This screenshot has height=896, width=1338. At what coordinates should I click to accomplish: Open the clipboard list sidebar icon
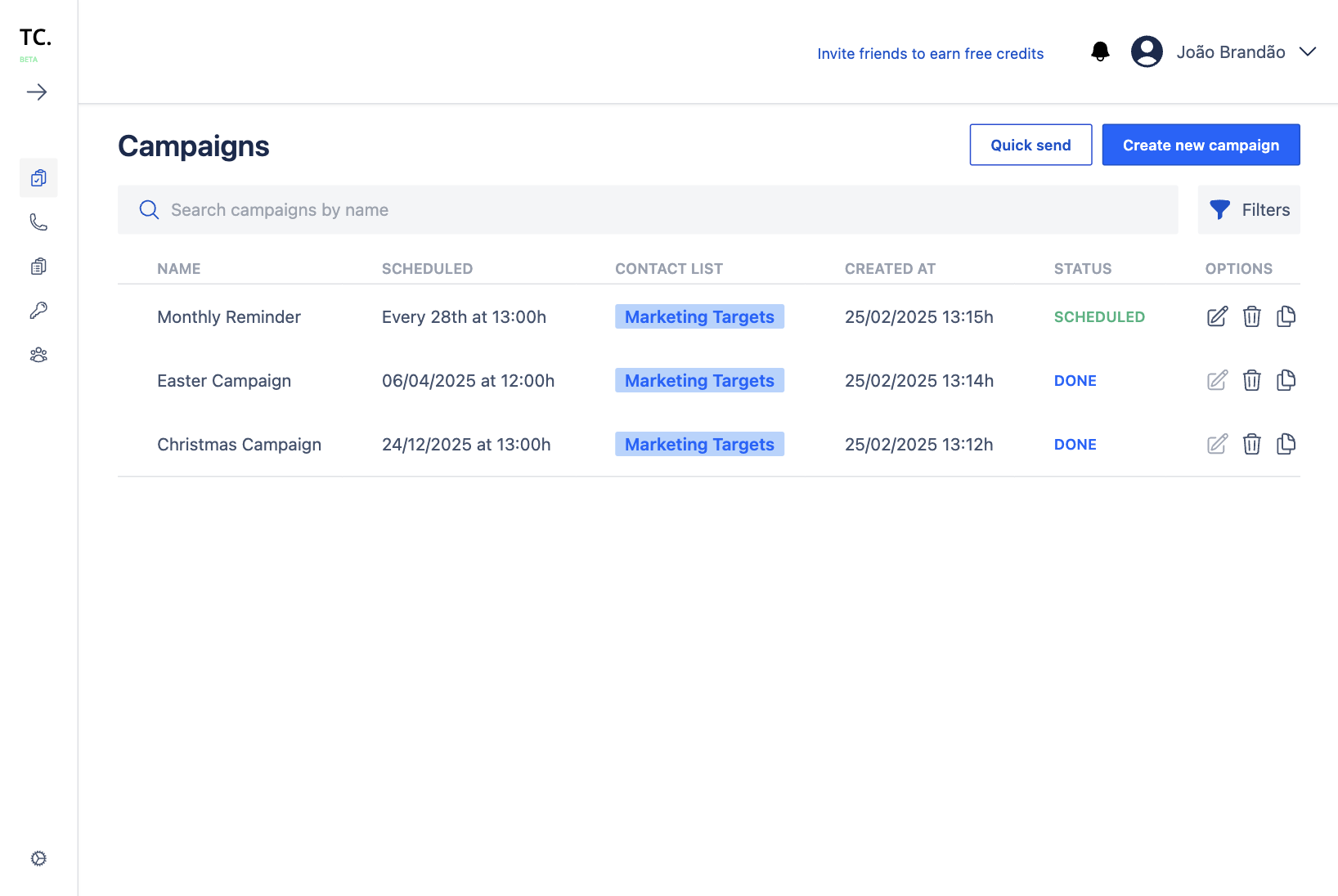tap(38, 267)
